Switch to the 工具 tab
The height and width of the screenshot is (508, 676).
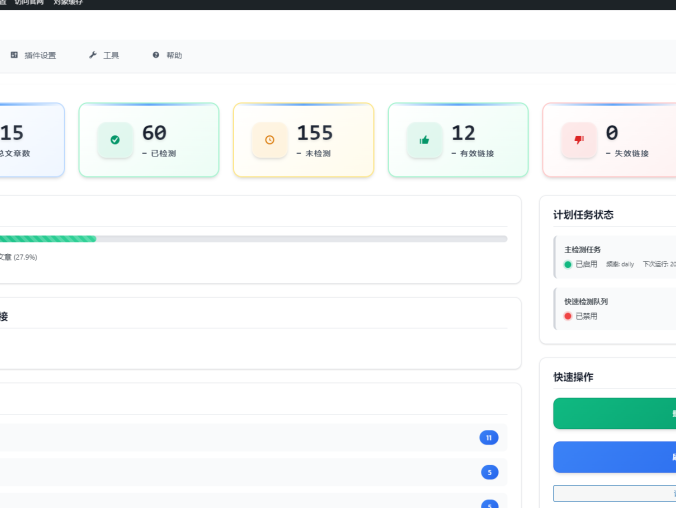(x=111, y=55)
